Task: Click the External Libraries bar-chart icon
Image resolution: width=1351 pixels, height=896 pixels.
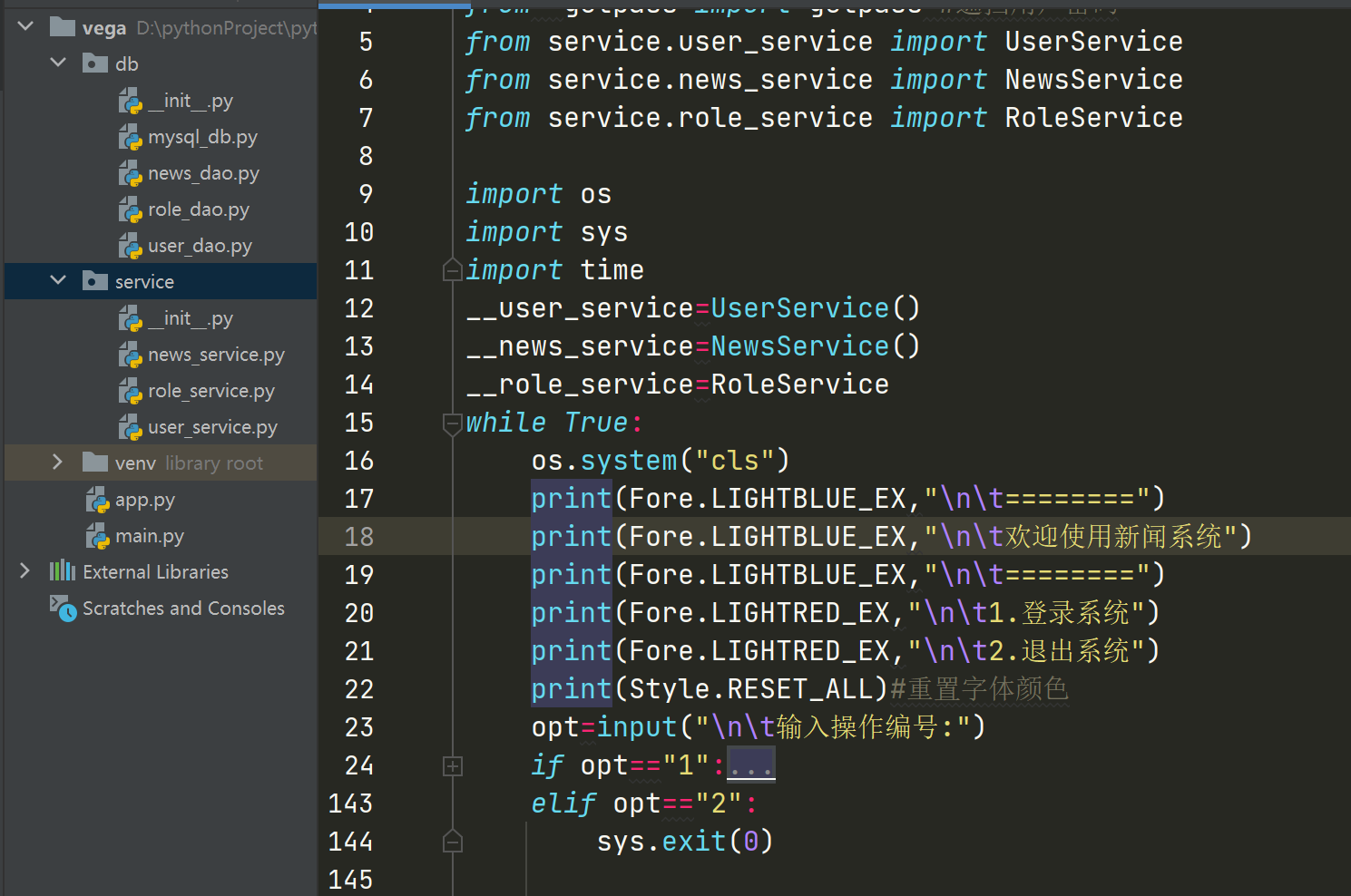Action: click(x=63, y=570)
